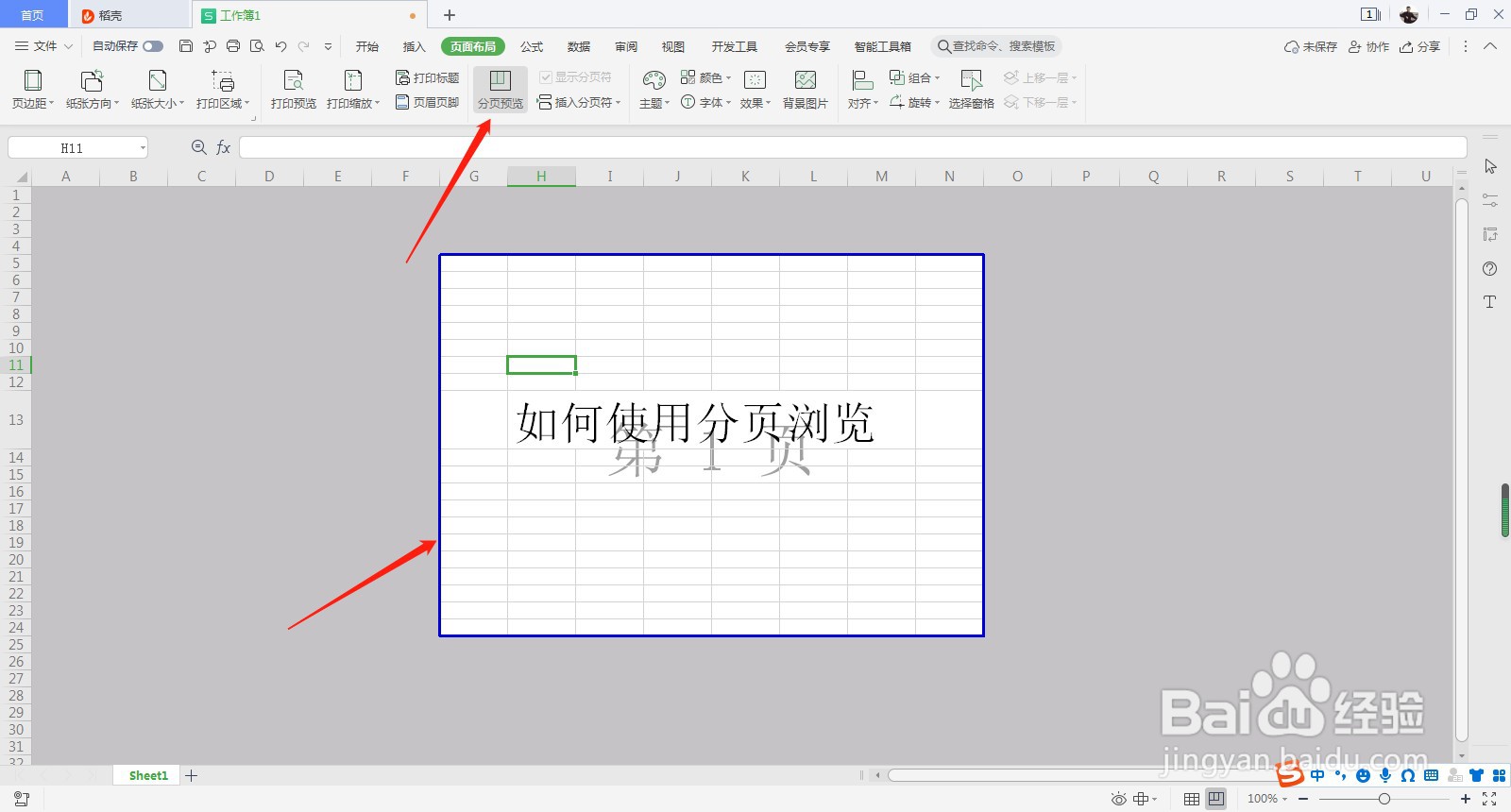Toggle Sogou punctuation mode icon

click(1340, 775)
